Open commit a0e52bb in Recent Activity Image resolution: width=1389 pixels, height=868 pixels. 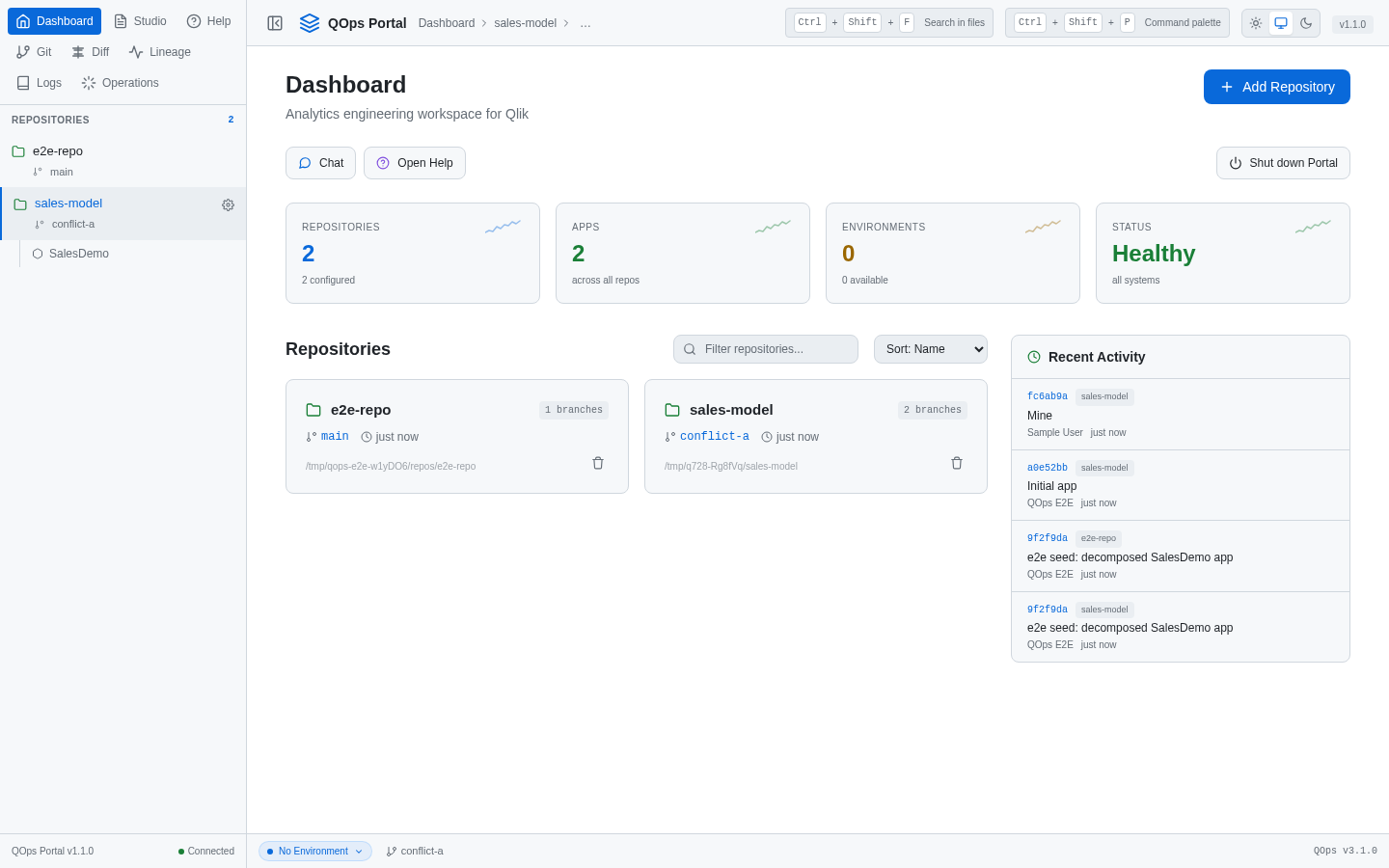pyautogui.click(x=1048, y=468)
